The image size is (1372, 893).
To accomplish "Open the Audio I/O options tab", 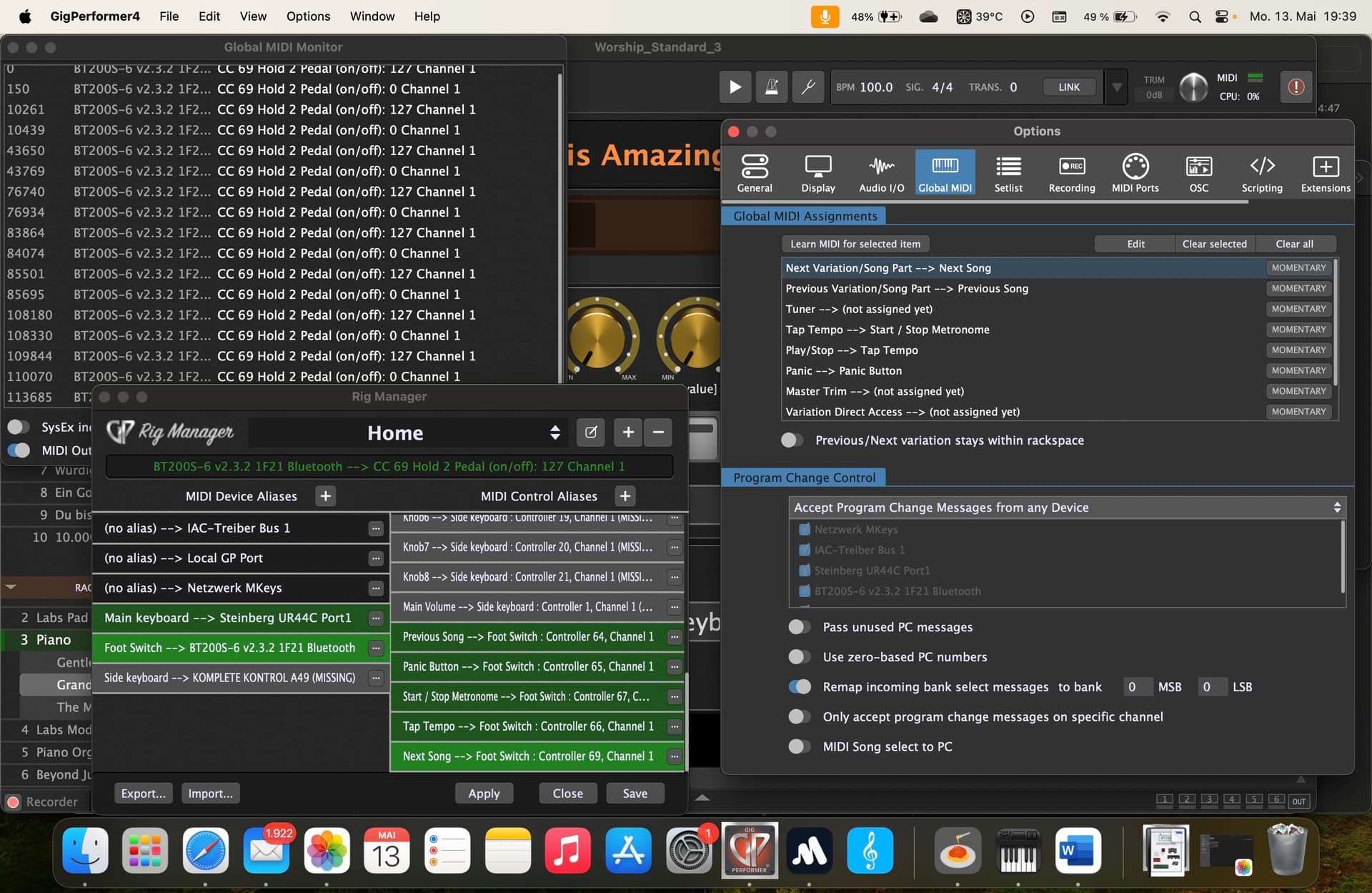I will [881, 173].
